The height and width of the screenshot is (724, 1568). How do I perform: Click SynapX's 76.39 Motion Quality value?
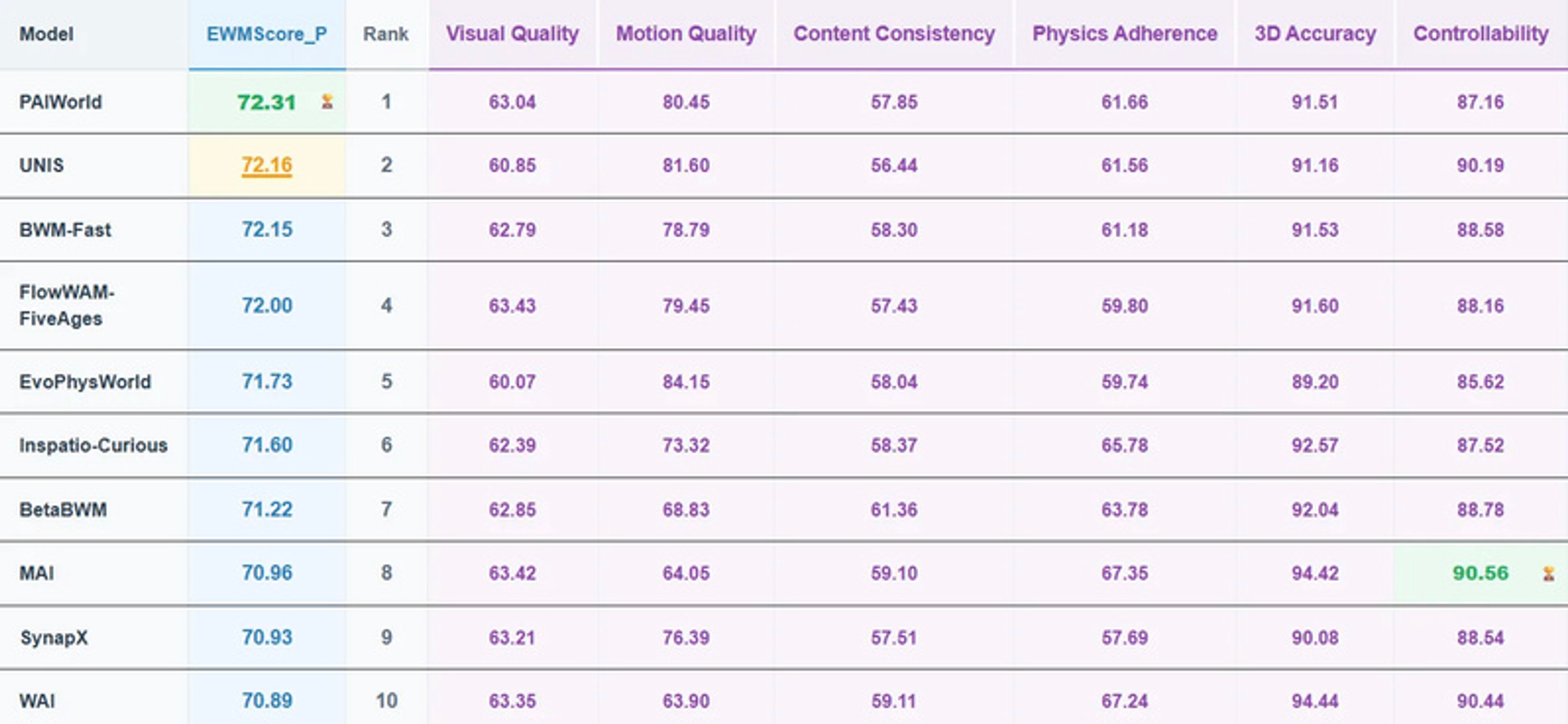pos(686,638)
